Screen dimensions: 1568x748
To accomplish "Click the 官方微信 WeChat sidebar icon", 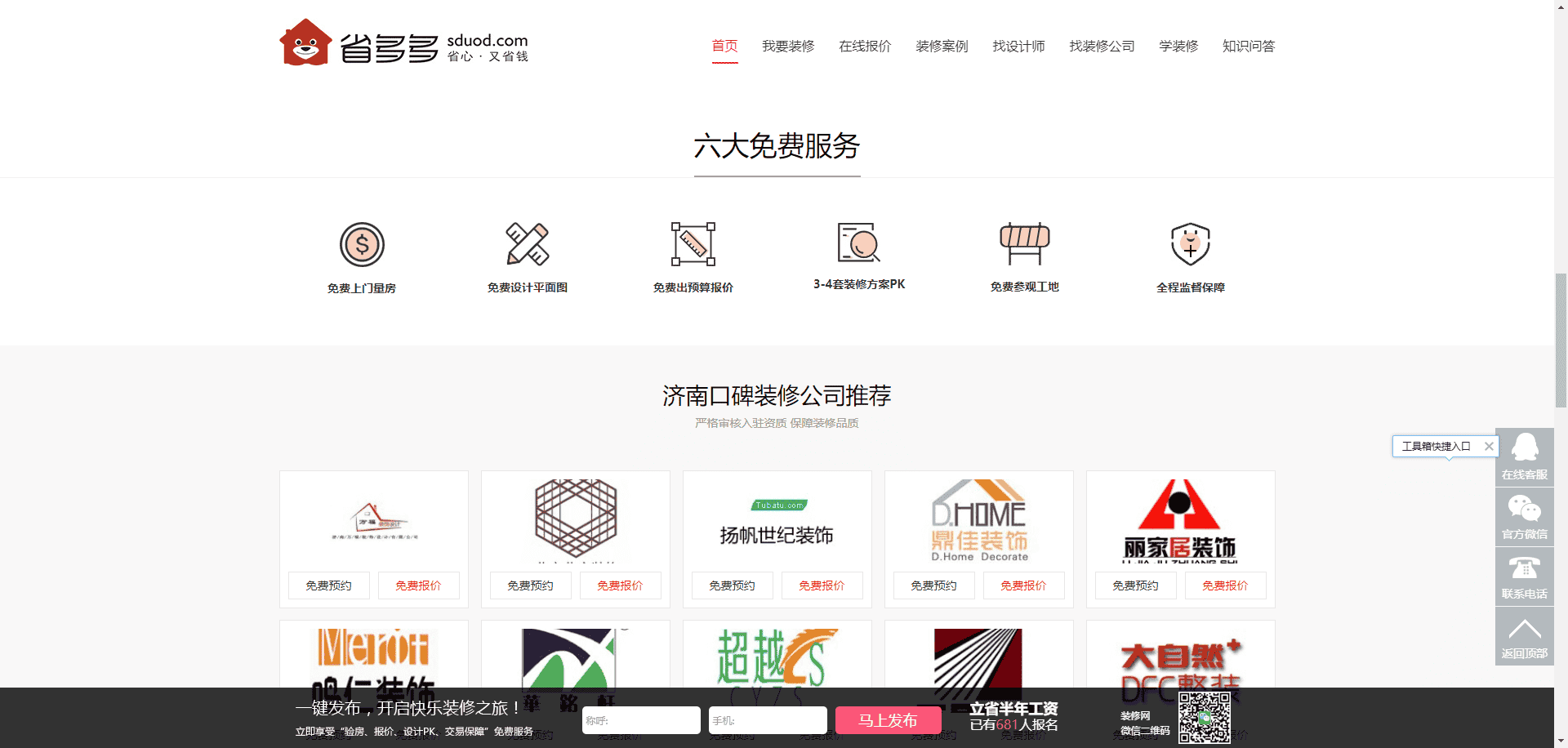I will click(x=1525, y=517).
